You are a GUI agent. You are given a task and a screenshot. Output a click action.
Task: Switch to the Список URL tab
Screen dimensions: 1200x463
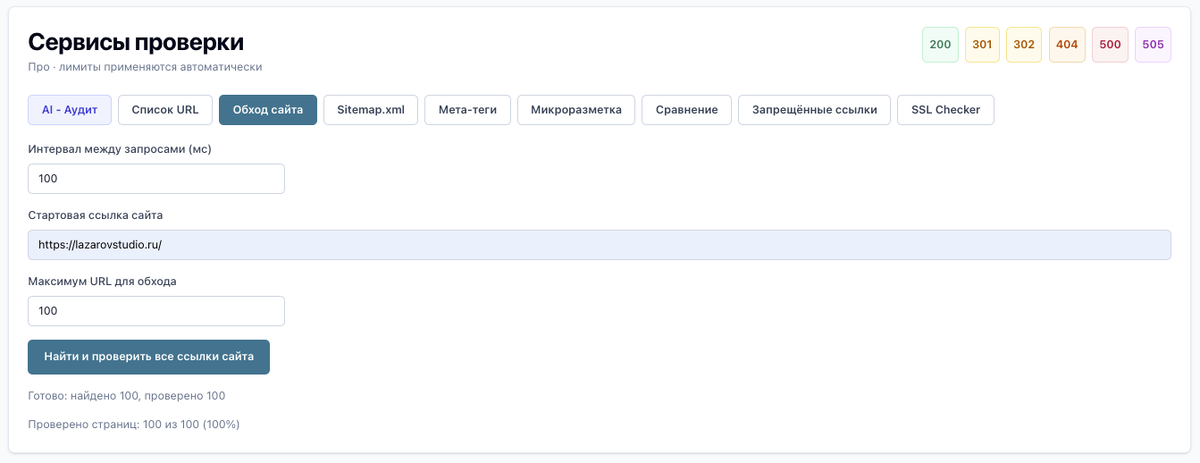tap(165, 110)
